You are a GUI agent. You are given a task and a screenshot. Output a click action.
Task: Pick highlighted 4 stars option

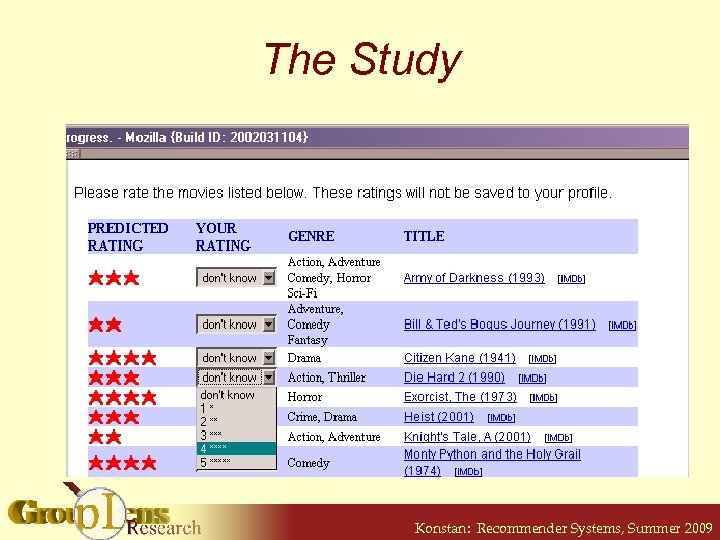point(236,448)
